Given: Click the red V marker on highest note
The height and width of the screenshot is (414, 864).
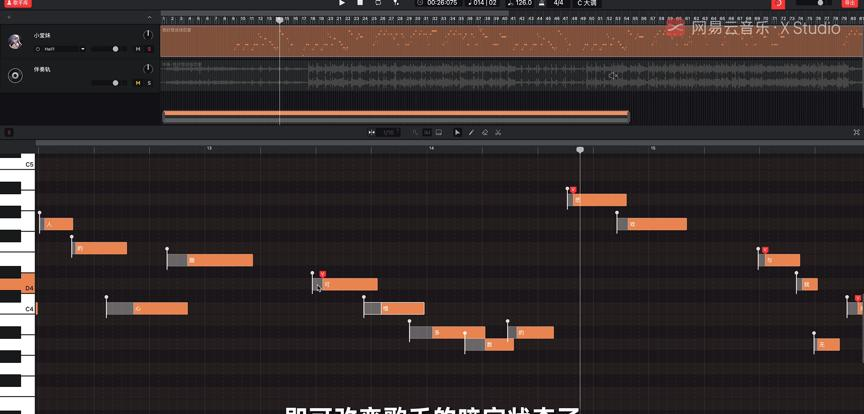Looking at the screenshot, I should pos(573,190).
